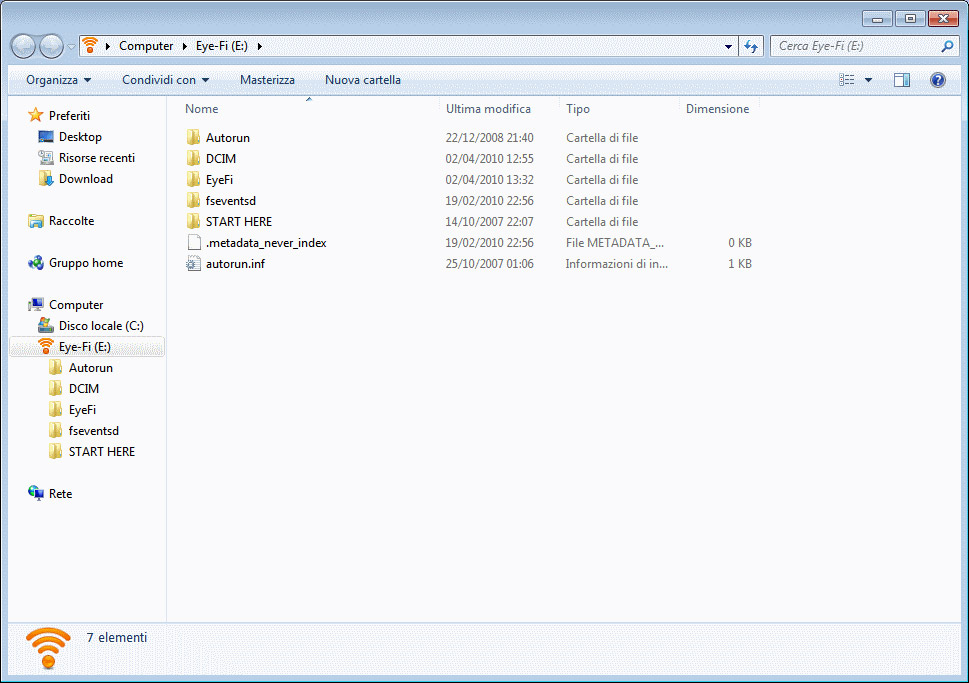Click the search magnifier icon
The width and height of the screenshot is (969, 683).
click(947, 46)
